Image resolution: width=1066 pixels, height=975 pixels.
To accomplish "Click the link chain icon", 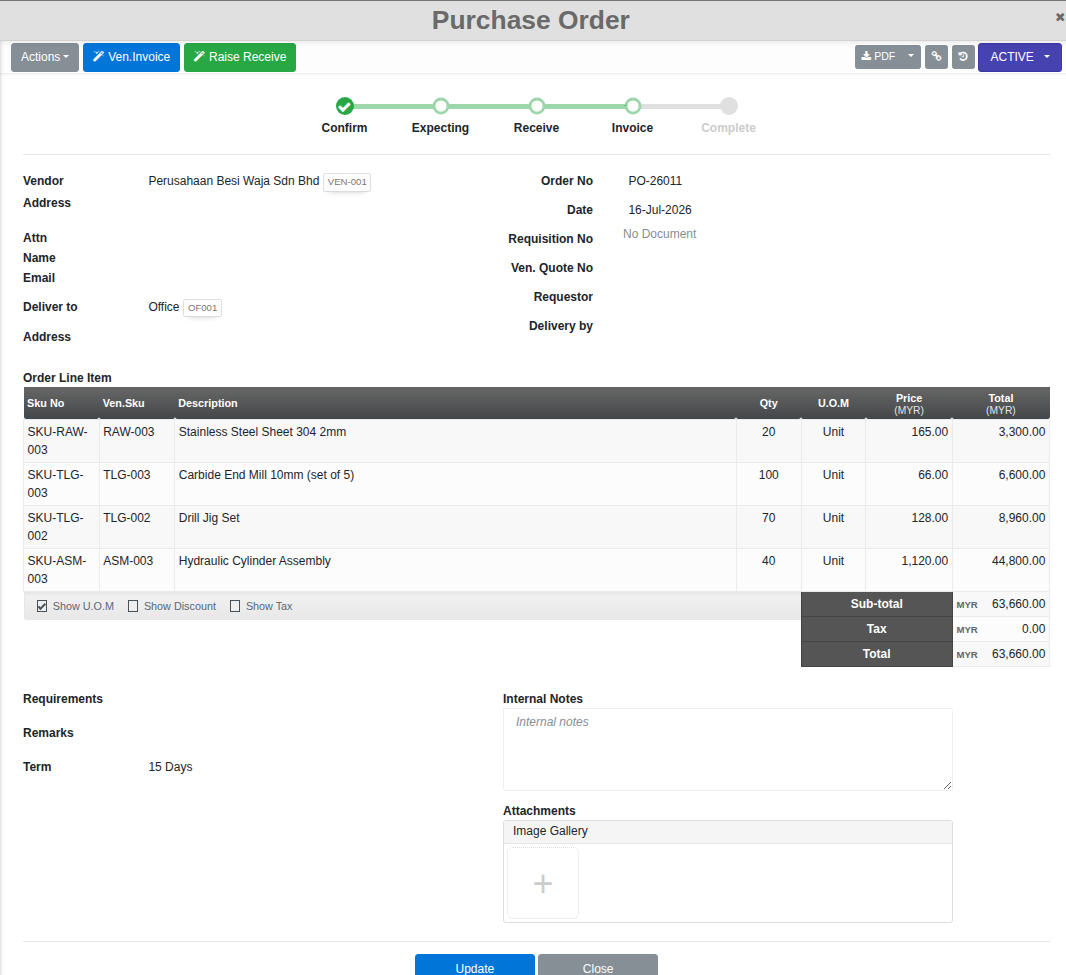I will coord(936,56).
